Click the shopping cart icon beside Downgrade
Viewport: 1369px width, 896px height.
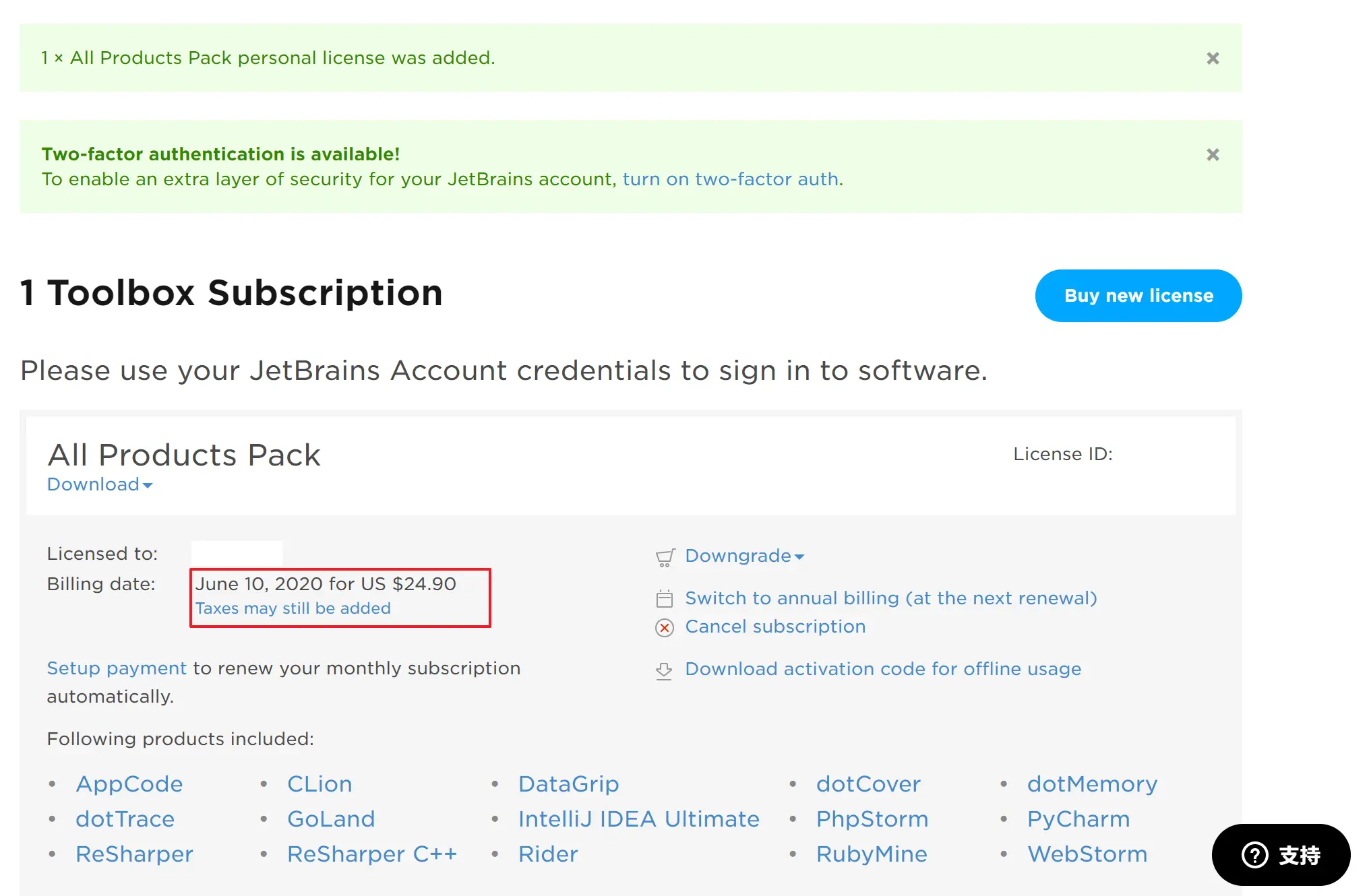[x=665, y=557]
